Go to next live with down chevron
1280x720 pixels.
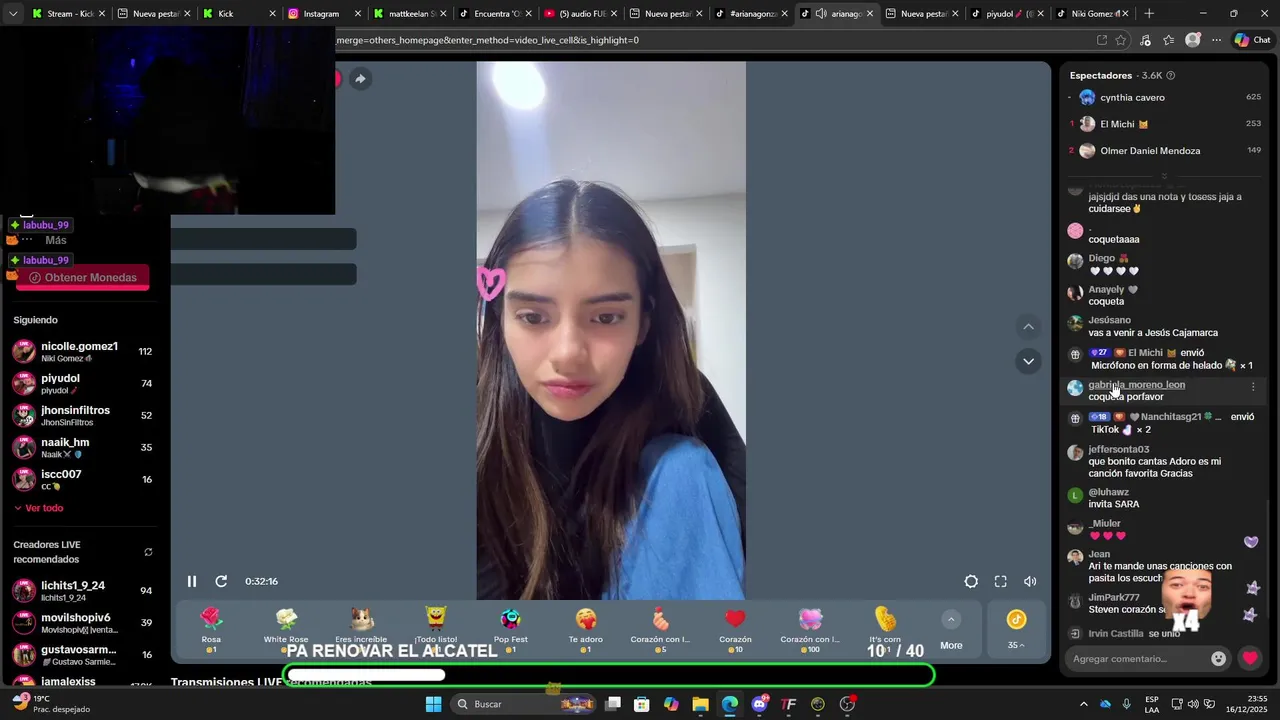click(1028, 361)
